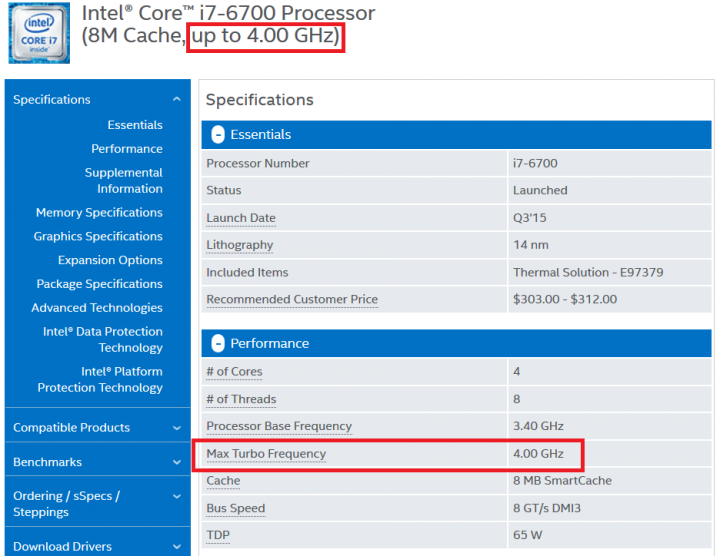The image size is (720, 556).
Task: Expand the Download Drivers section
Action: (x=97, y=546)
